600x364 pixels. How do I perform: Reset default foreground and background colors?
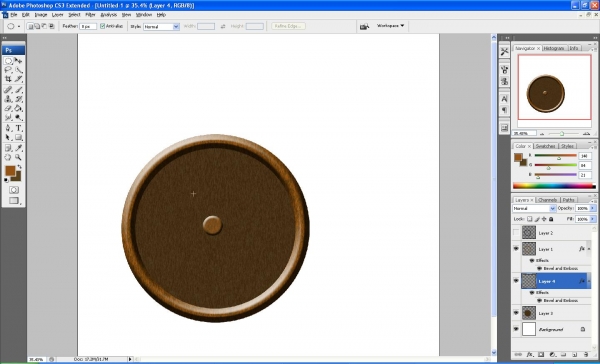pos(7,180)
